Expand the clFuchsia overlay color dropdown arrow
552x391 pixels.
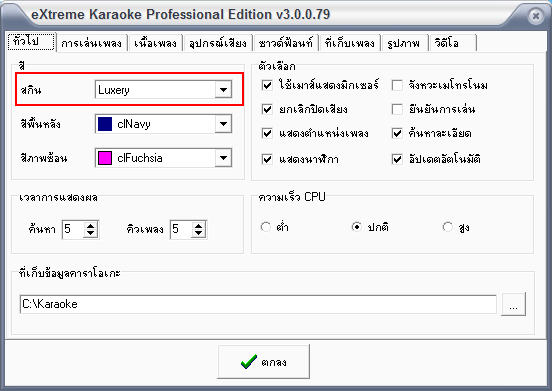coord(223,158)
